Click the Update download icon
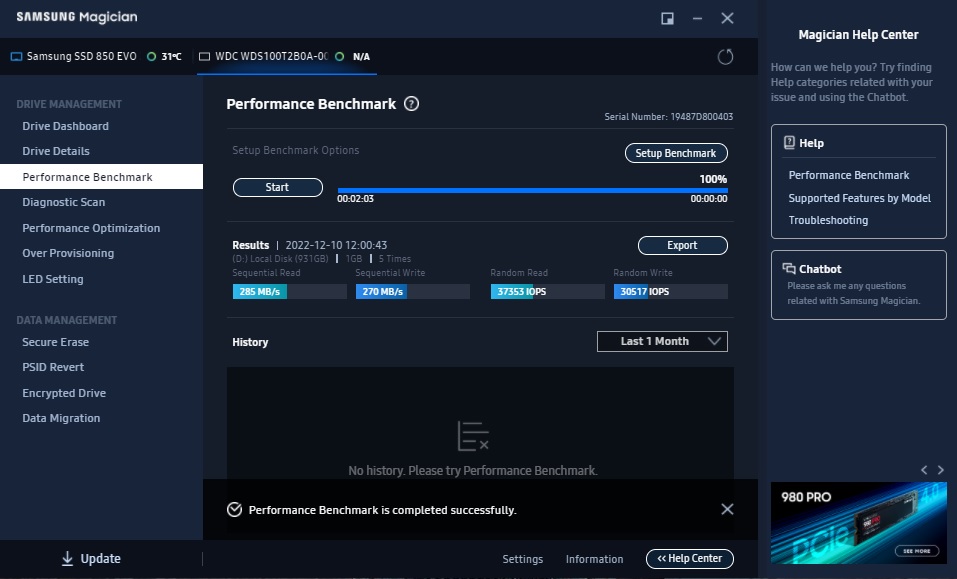This screenshot has width=957, height=579. [x=68, y=559]
